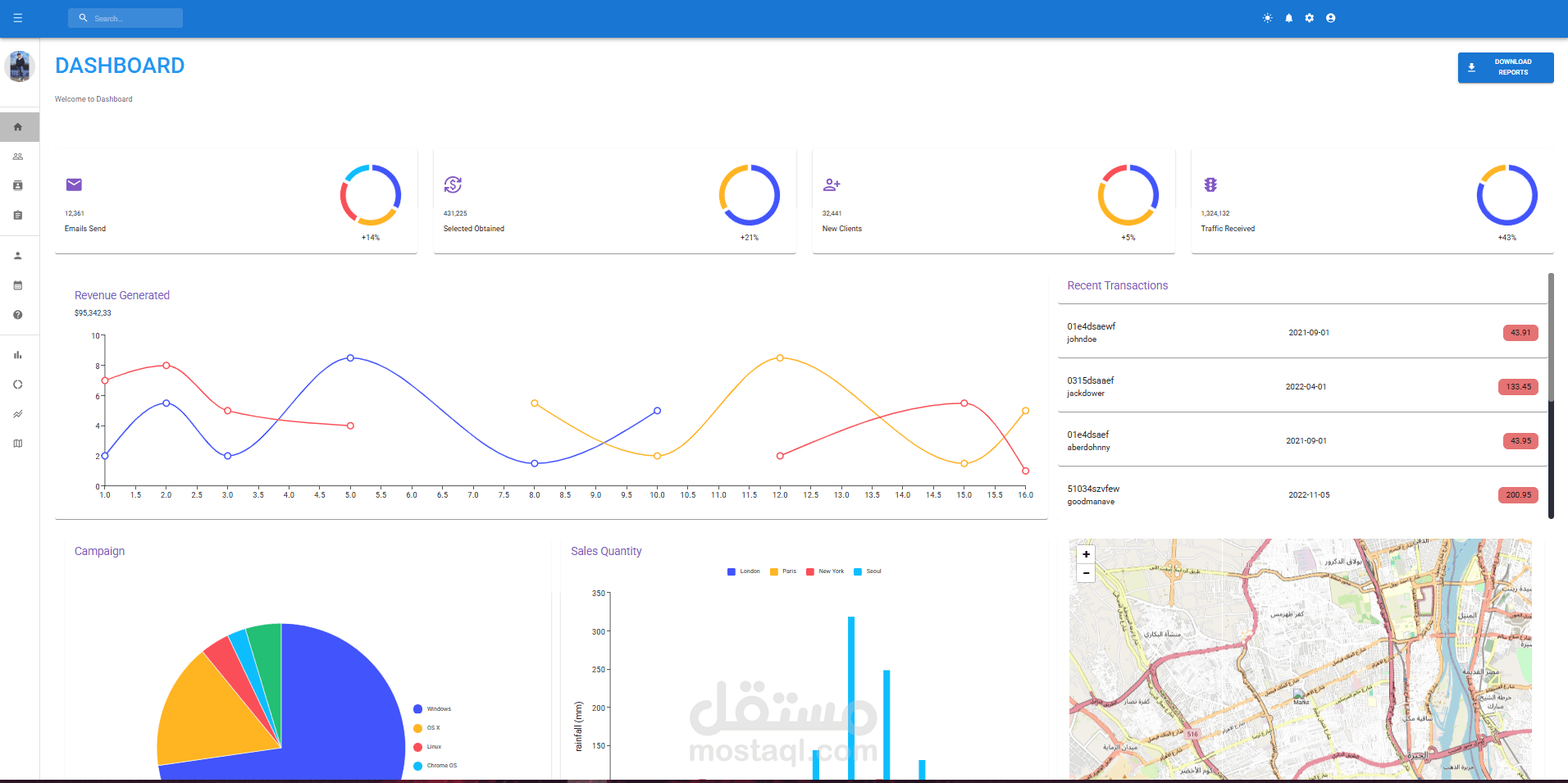Click the blue line peak point at x 5.0

coord(350,358)
